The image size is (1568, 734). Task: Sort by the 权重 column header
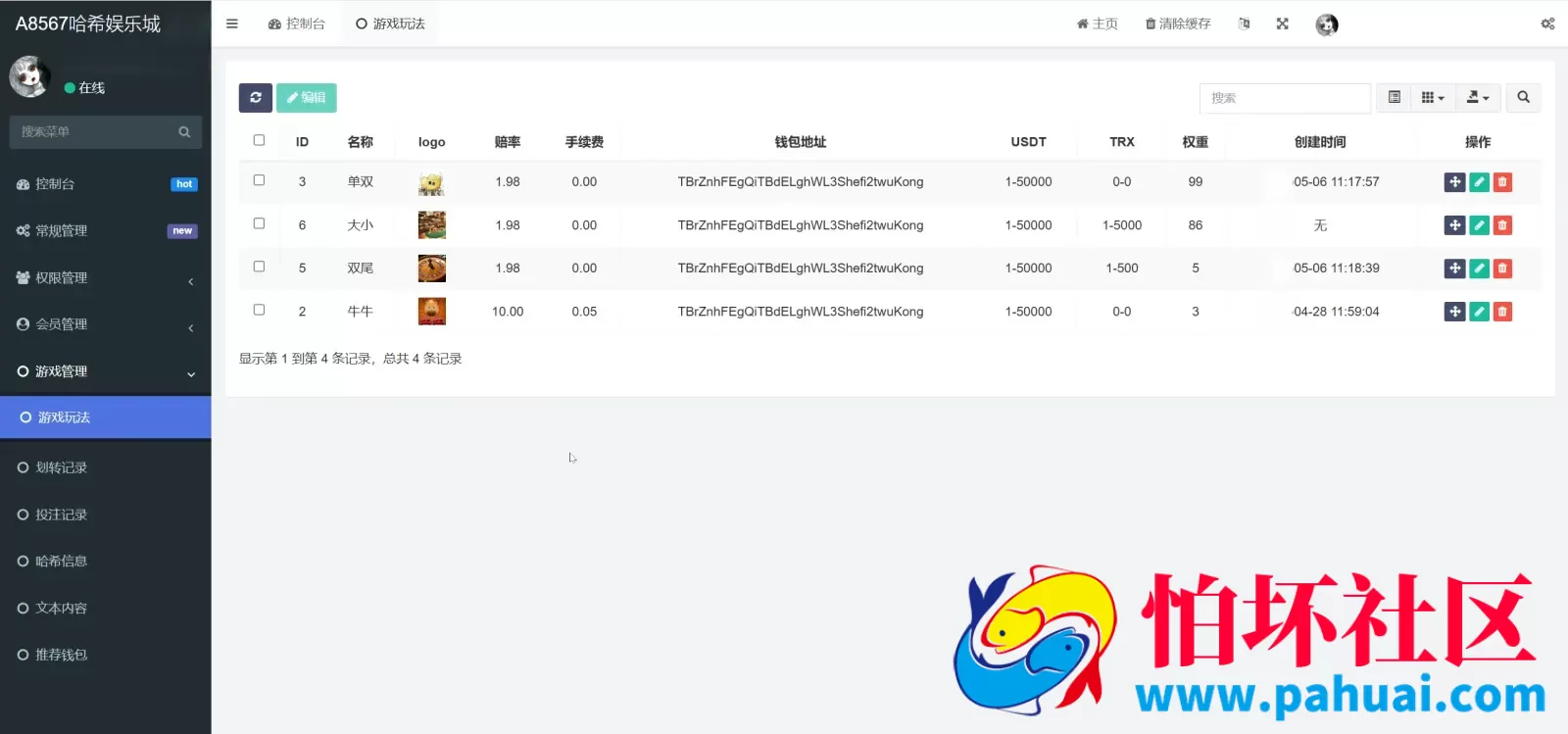click(x=1196, y=142)
